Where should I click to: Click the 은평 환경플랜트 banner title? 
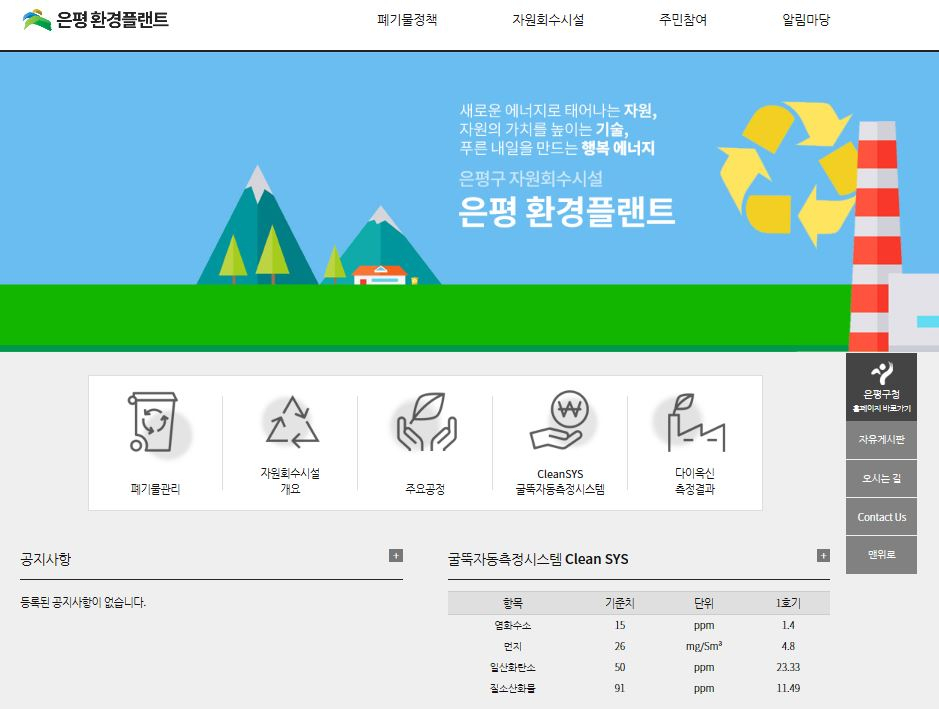pyautogui.click(x=567, y=212)
